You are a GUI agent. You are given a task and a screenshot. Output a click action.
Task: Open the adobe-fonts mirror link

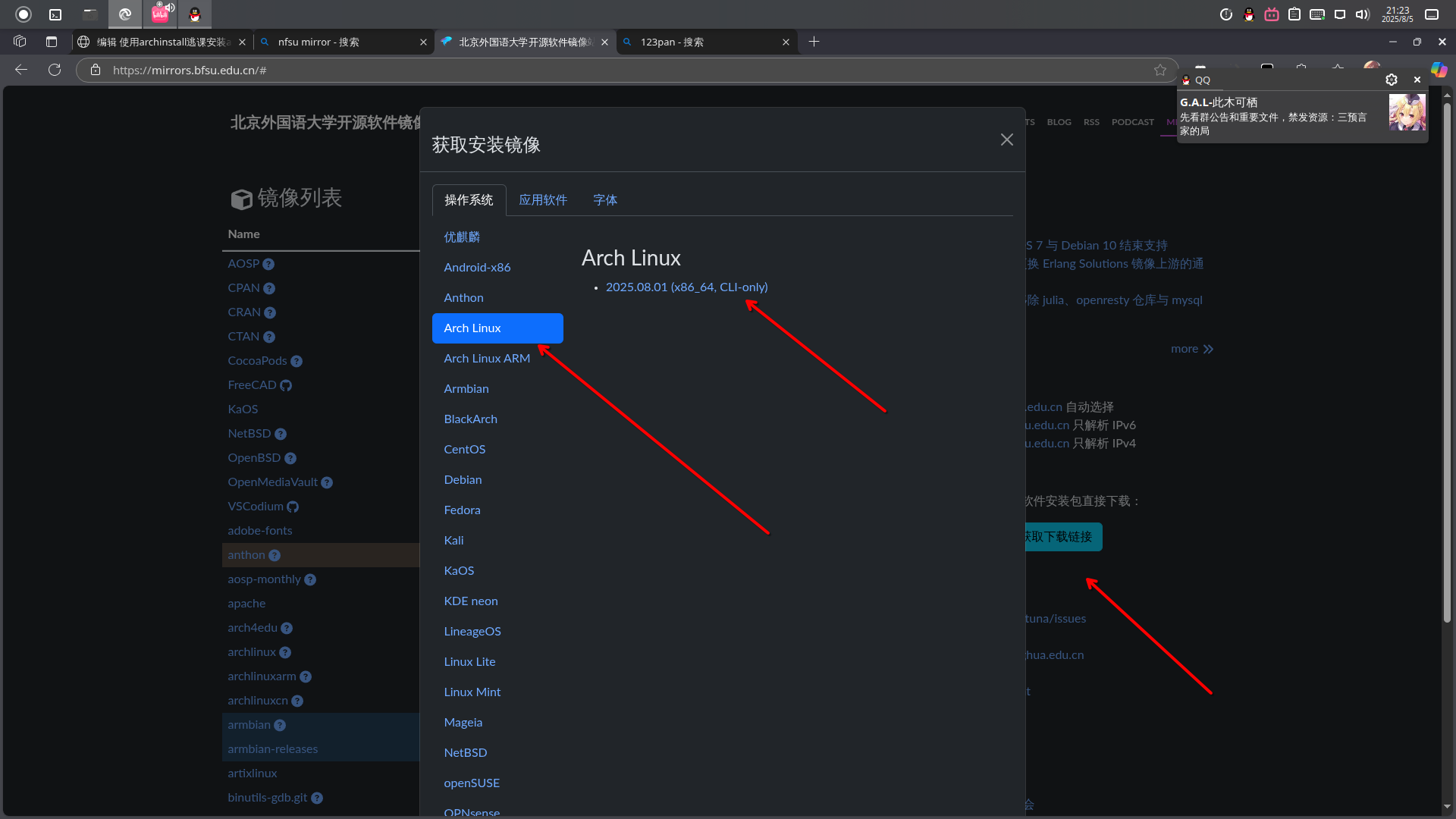click(x=259, y=531)
